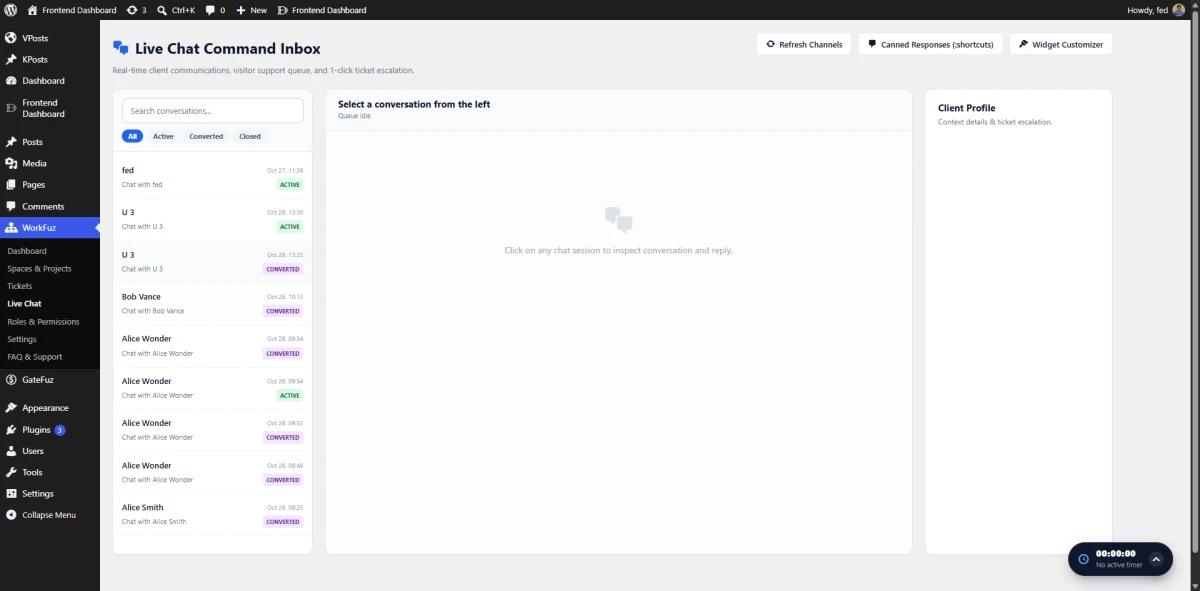The width and height of the screenshot is (1200, 591).
Task: Open the Alice Smith conversation
Action: [213, 514]
